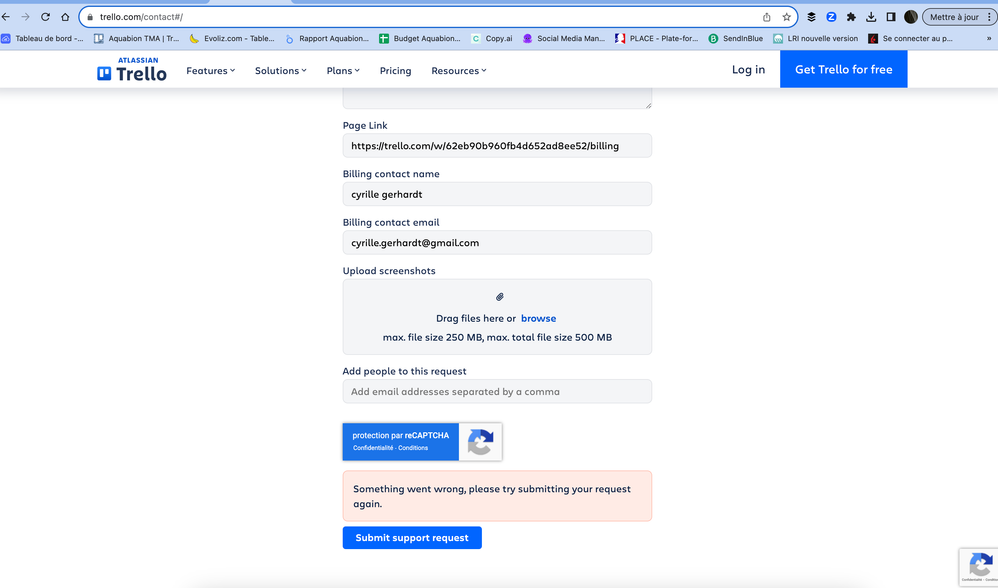Open the Se connecter au p... bookmark
Image resolution: width=998 pixels, height=588 pixels.
(x=910, y=39)
